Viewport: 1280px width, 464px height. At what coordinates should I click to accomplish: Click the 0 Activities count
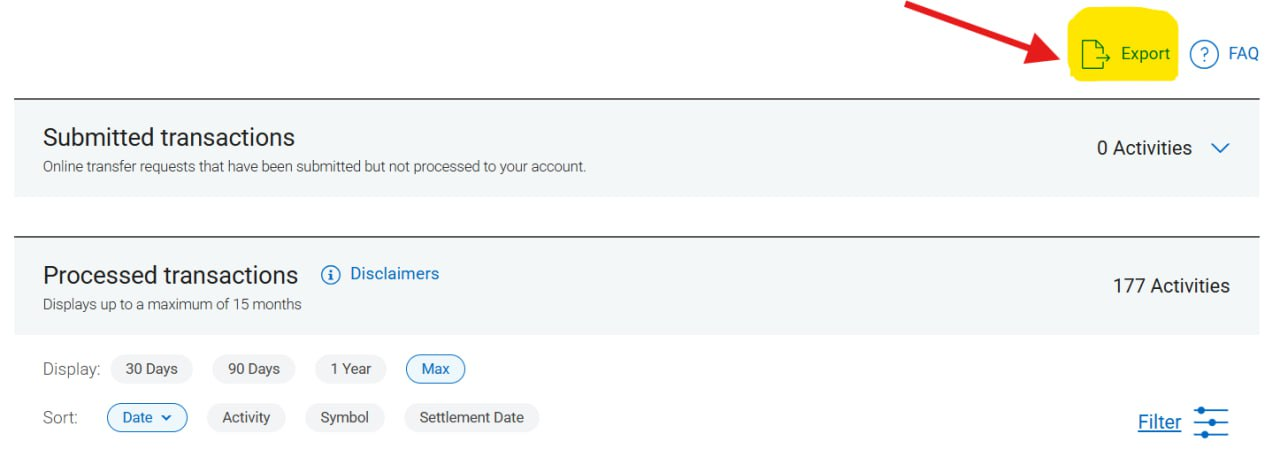pos(1144,148)
